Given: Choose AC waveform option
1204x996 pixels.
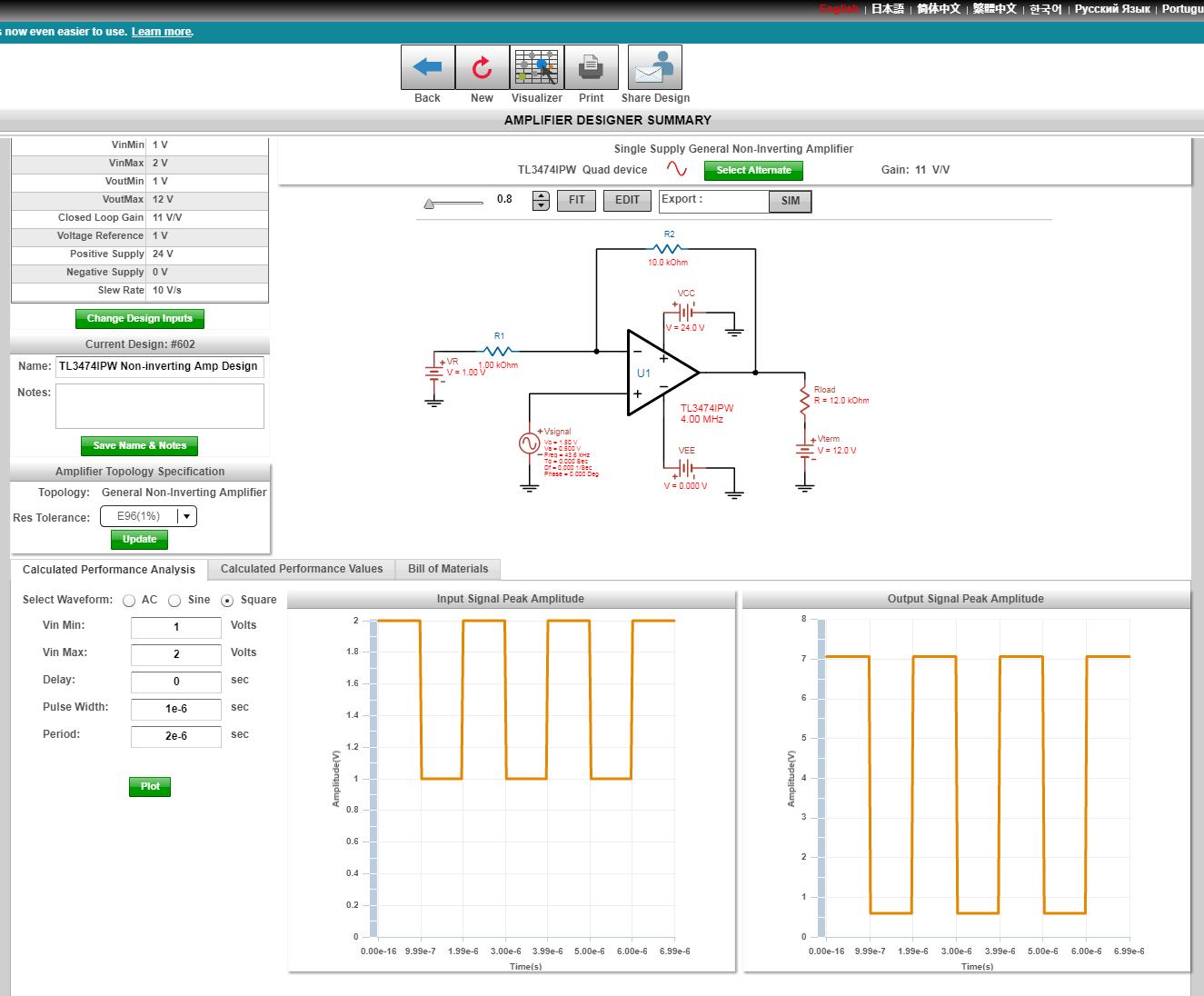Looking at the screenshot, I should 129,601.
